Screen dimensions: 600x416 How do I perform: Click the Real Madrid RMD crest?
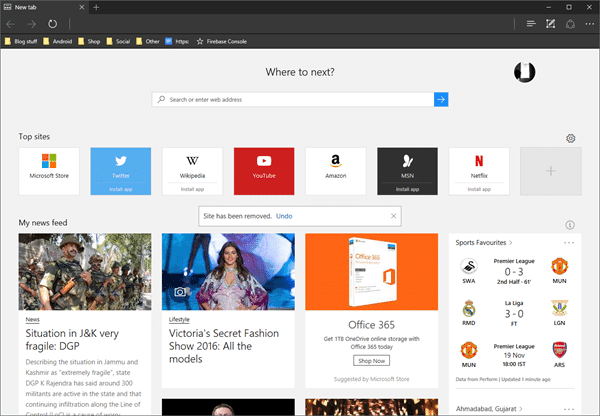pyautogui.click(x=469, y=308)
